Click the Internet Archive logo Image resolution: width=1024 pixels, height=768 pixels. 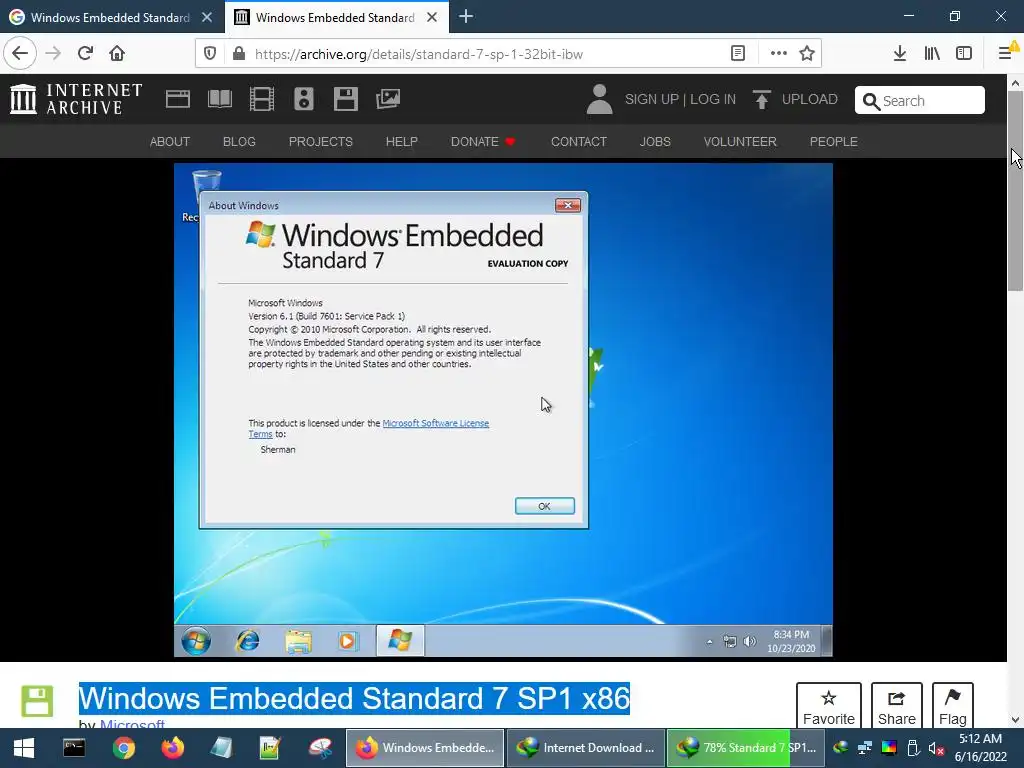(76, 99)
